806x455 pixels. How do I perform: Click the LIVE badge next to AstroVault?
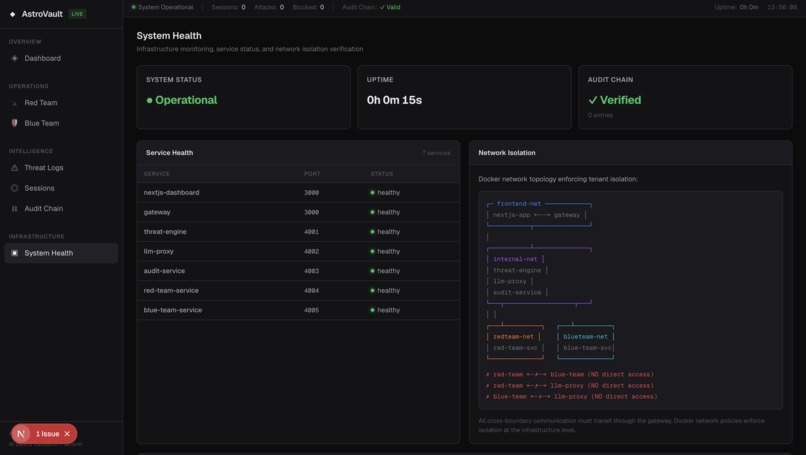pos(77,14)
